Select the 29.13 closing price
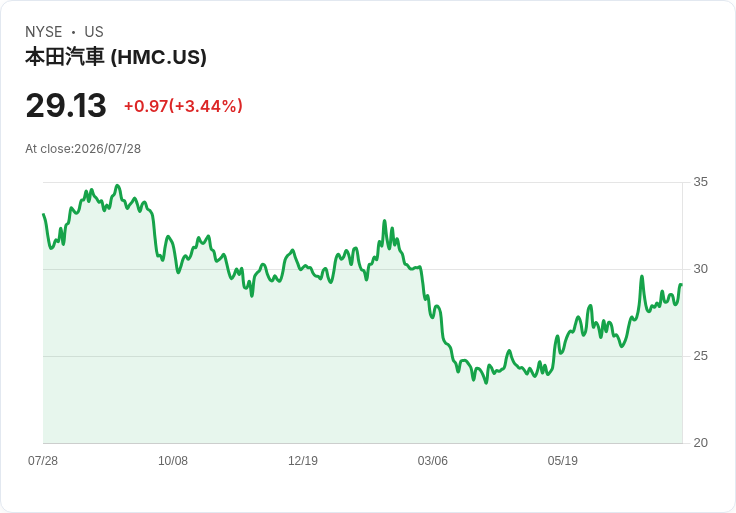The width and height of the screenshot is (736, 513). coord(66,106)
